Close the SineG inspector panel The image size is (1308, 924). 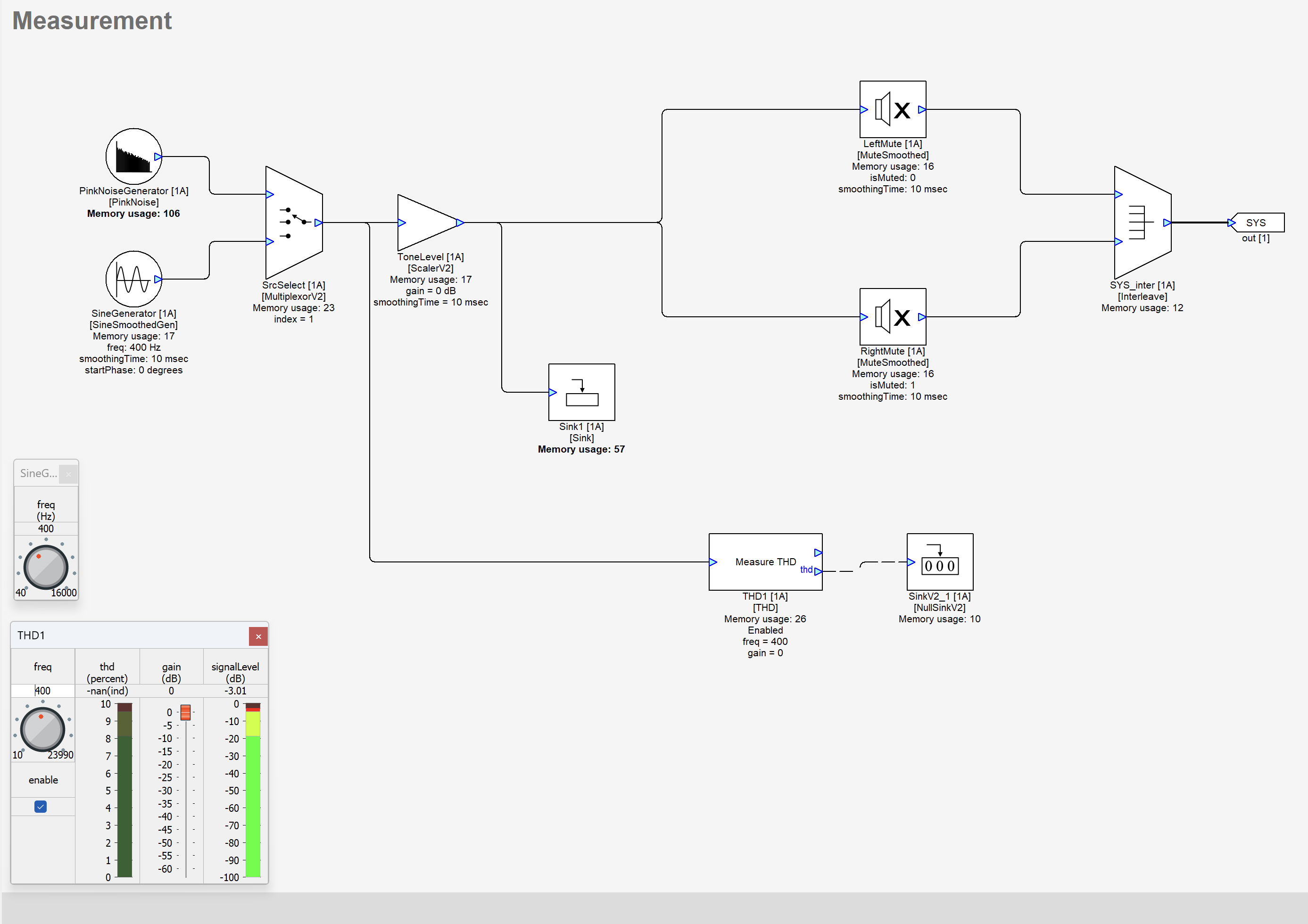point(68,474)
